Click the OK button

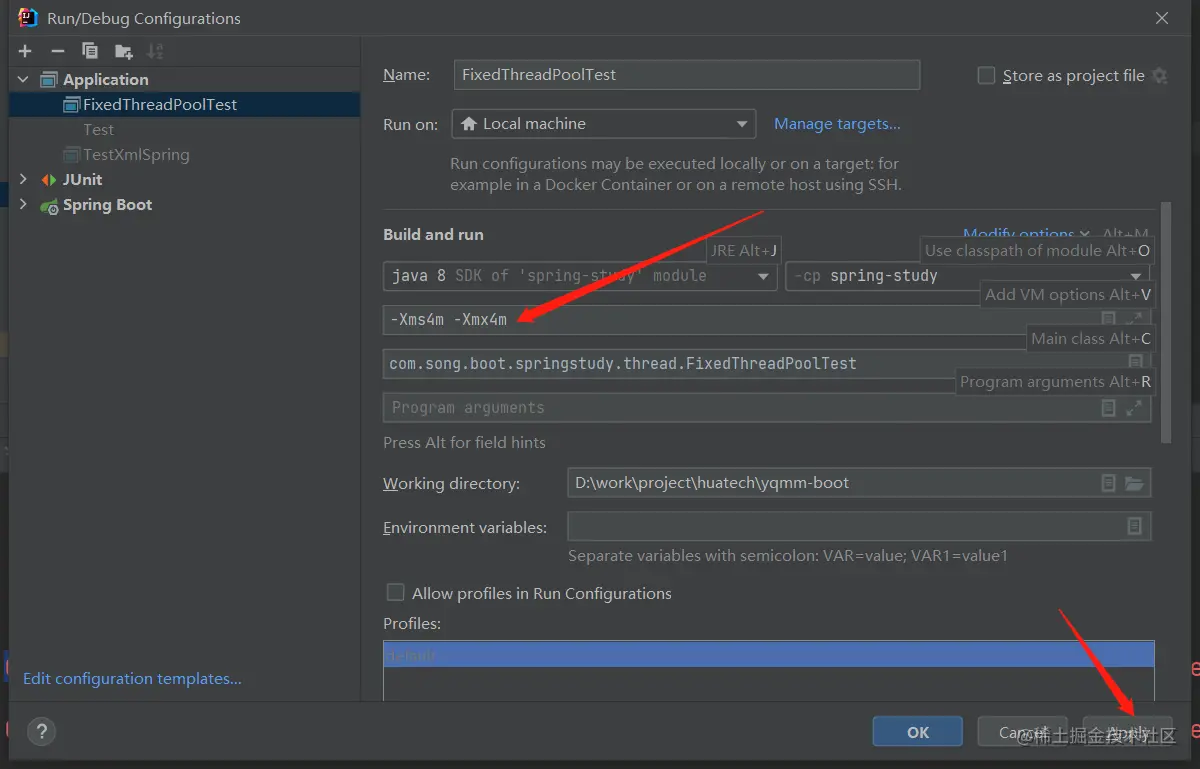coord(917,732)
